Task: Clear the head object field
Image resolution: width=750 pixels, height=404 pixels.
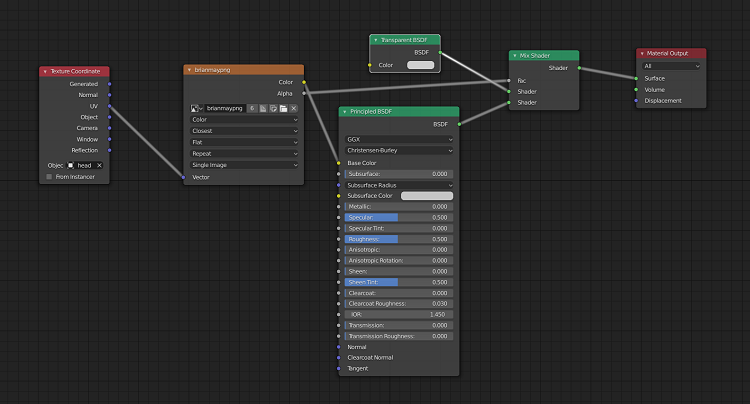Action: (99, 165)
